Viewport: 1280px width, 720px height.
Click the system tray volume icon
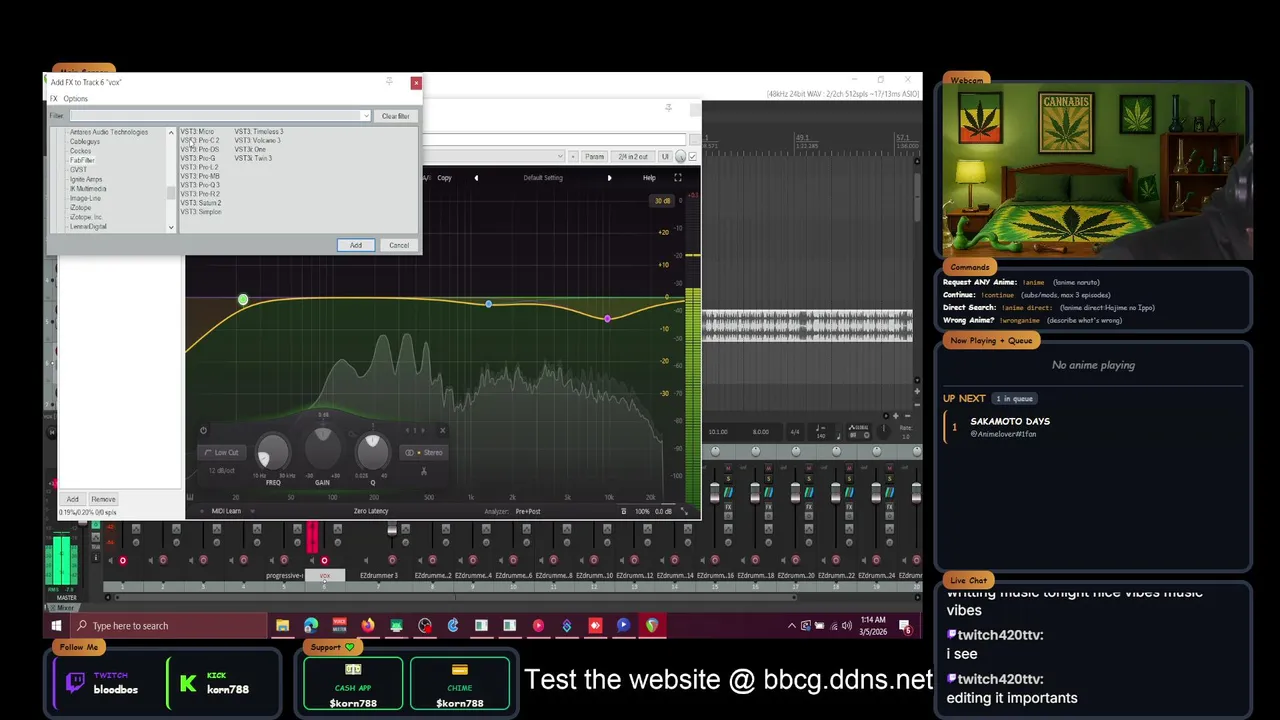(846, 626)
